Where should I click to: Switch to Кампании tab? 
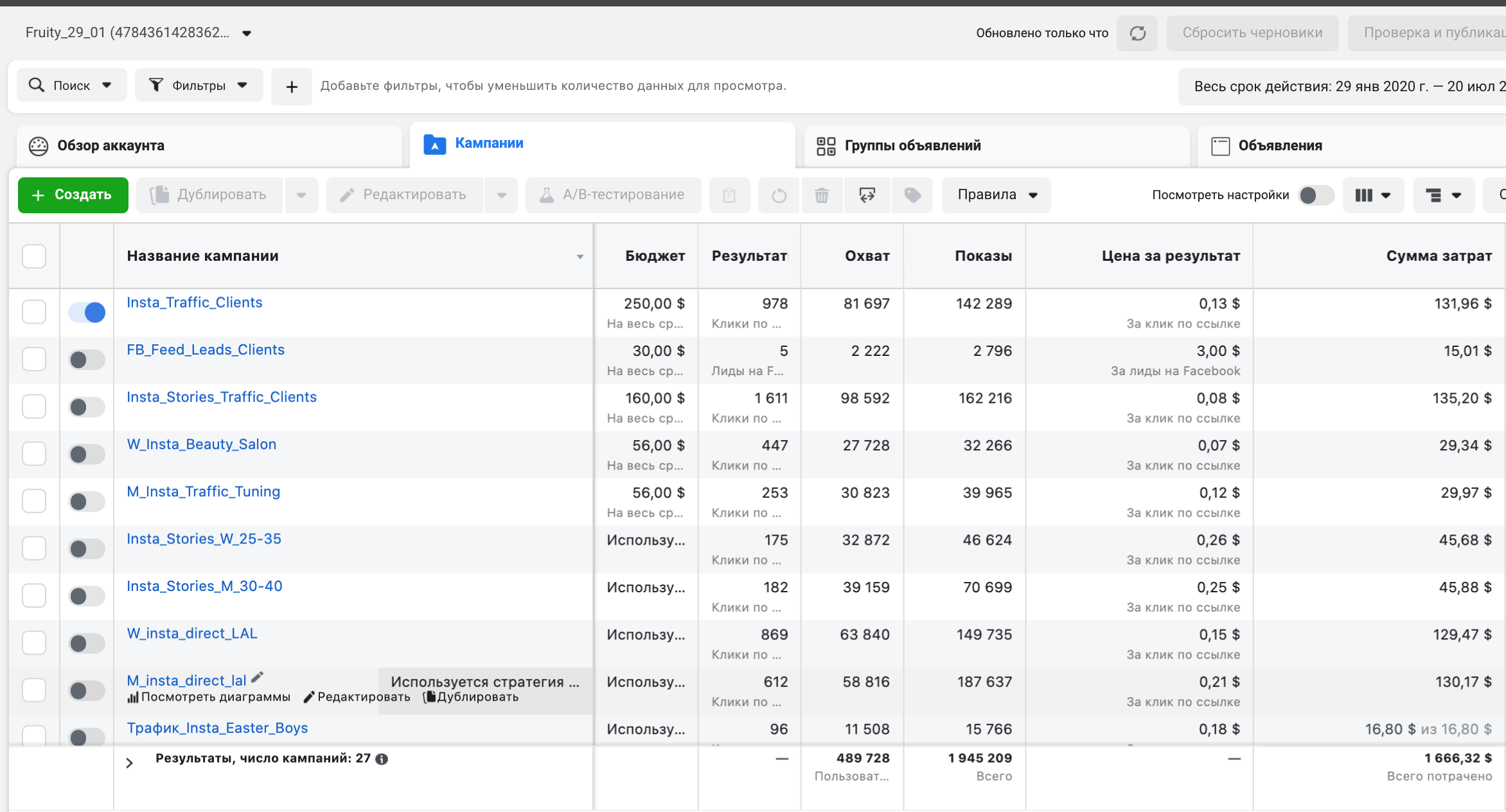(x=603, y=144)
